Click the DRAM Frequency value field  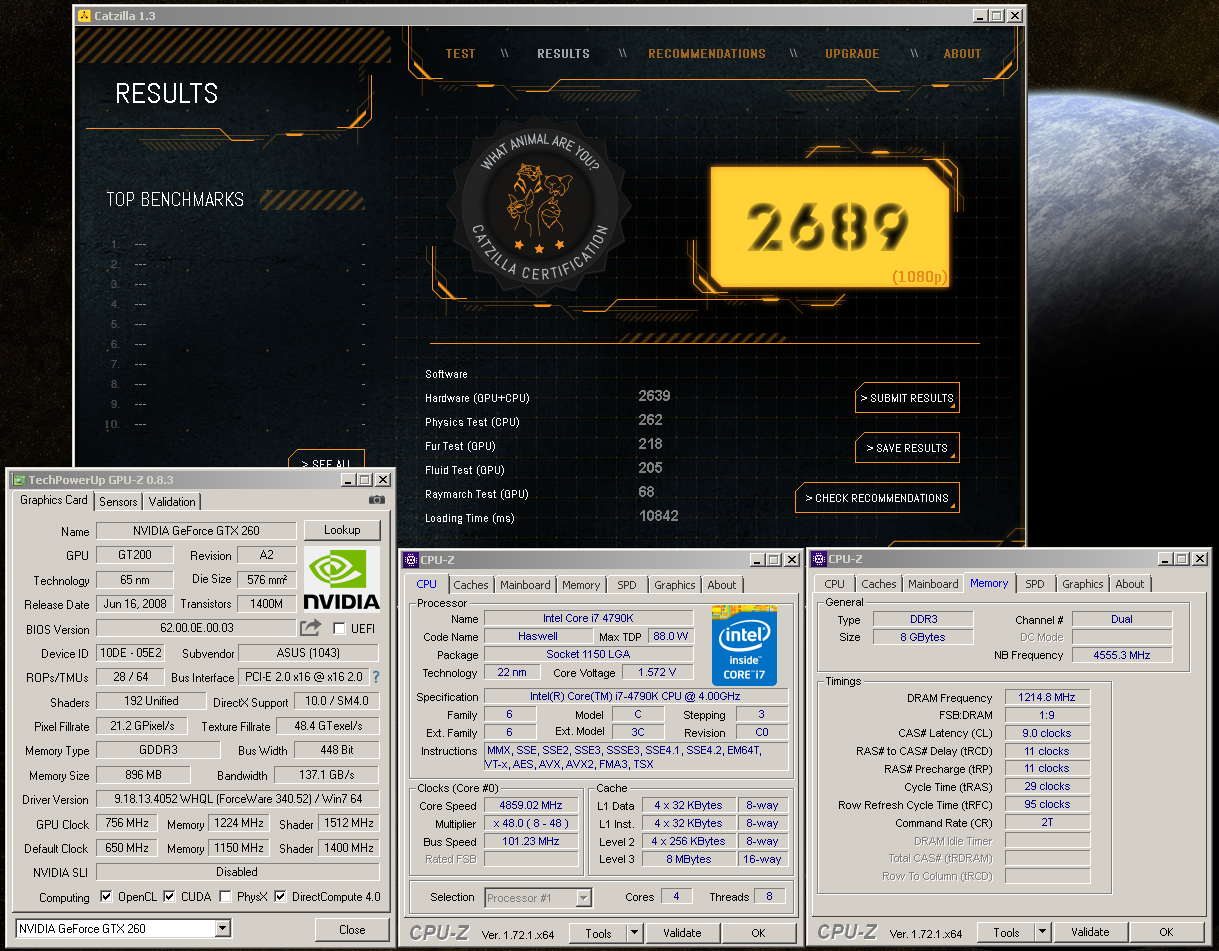(1048, 698)
